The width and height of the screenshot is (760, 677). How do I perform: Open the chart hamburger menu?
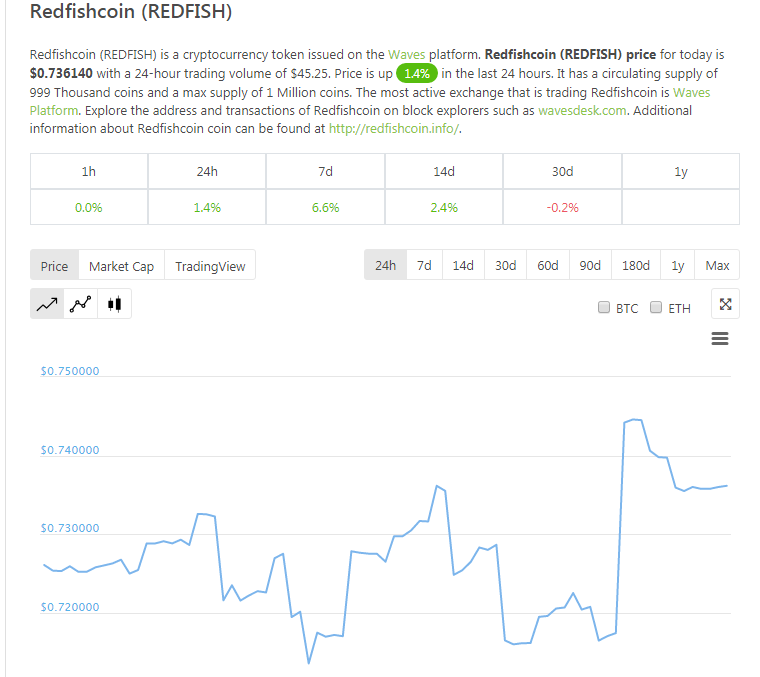(x=720, y=338)
